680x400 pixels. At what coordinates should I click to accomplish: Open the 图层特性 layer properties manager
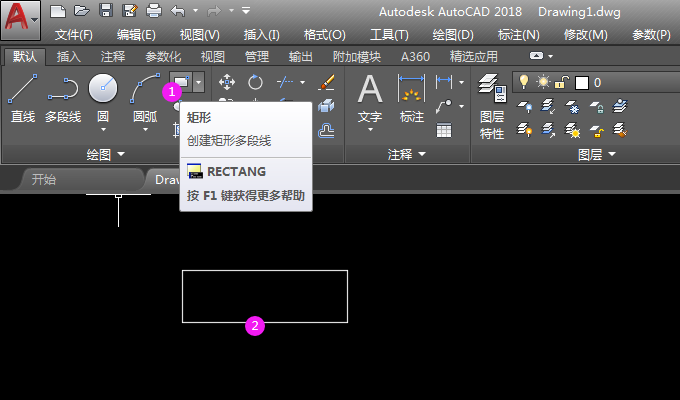[492, 106]
